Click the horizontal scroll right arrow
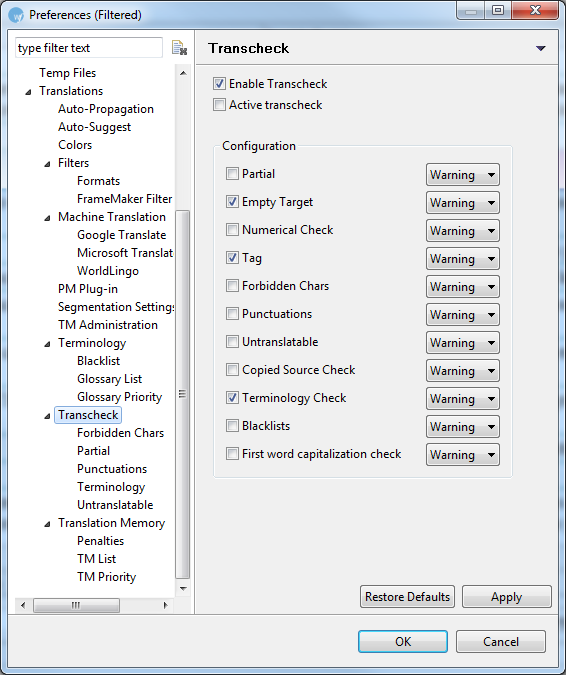Image resolution: width=566 pixels, height=675 pixels. (166, 605)
